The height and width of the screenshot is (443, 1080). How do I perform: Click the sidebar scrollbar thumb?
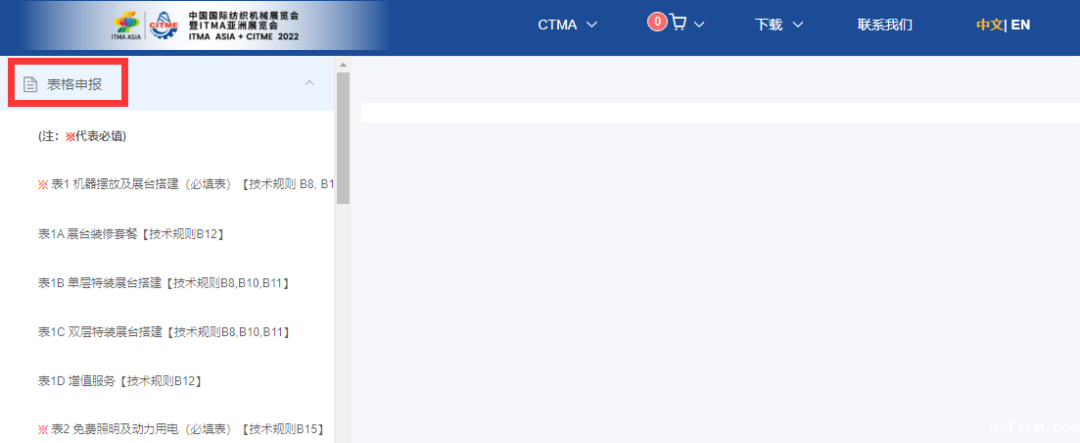click(342, 138)
